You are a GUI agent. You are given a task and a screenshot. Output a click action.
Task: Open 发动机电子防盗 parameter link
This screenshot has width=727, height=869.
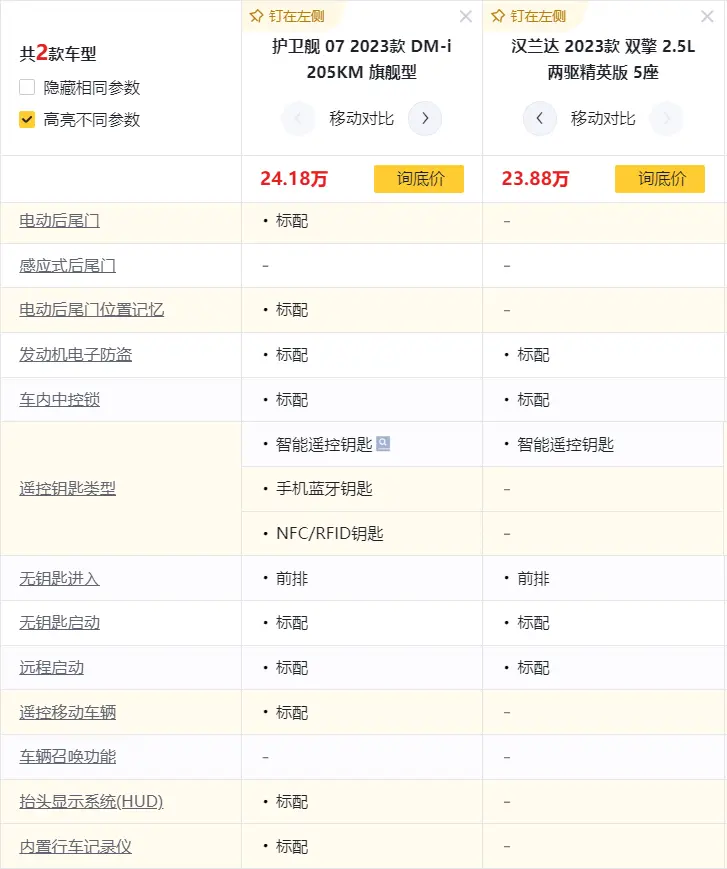[x=76, y=355]
